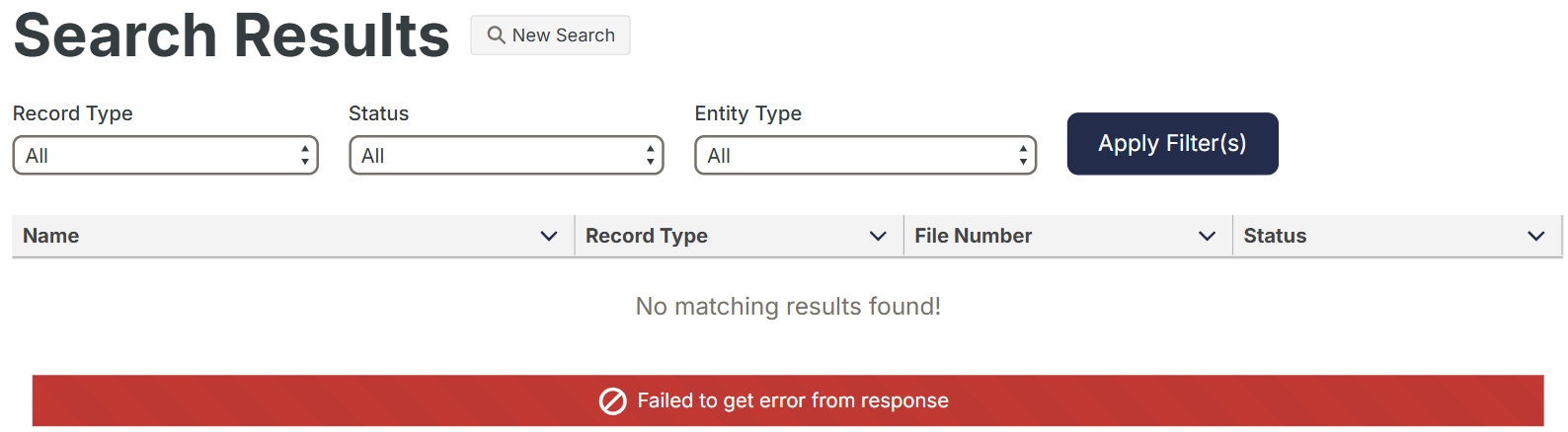This screenshot has width=1568, height=432.
Task: Click the prohibited icon in error banner
Action: coord(612,401)
